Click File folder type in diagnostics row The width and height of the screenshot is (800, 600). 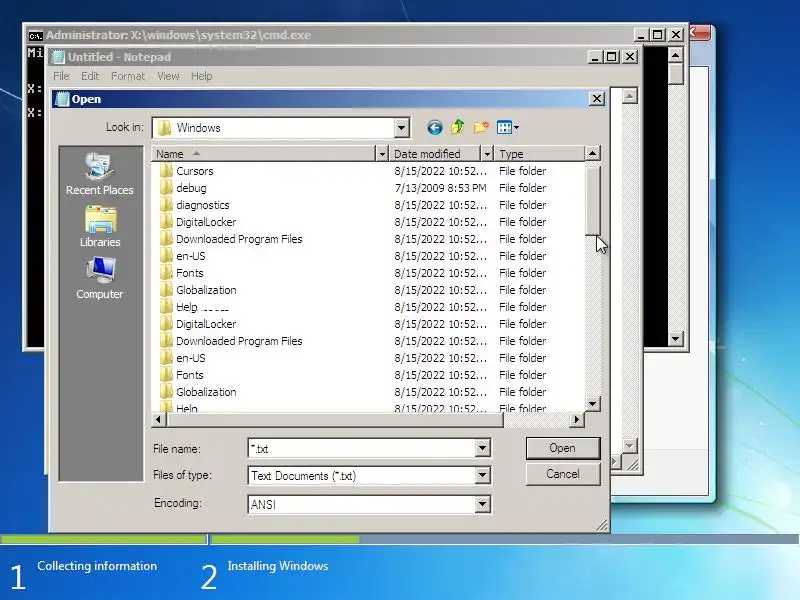tap(522, 205)
